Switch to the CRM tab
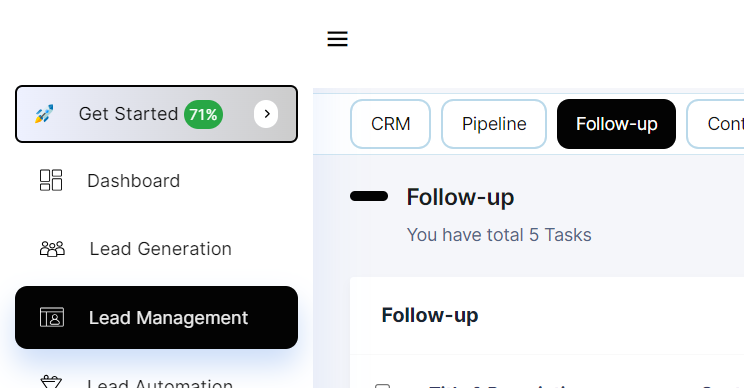The width and height of the screenshot is (744, 388). tap(391, 124)
